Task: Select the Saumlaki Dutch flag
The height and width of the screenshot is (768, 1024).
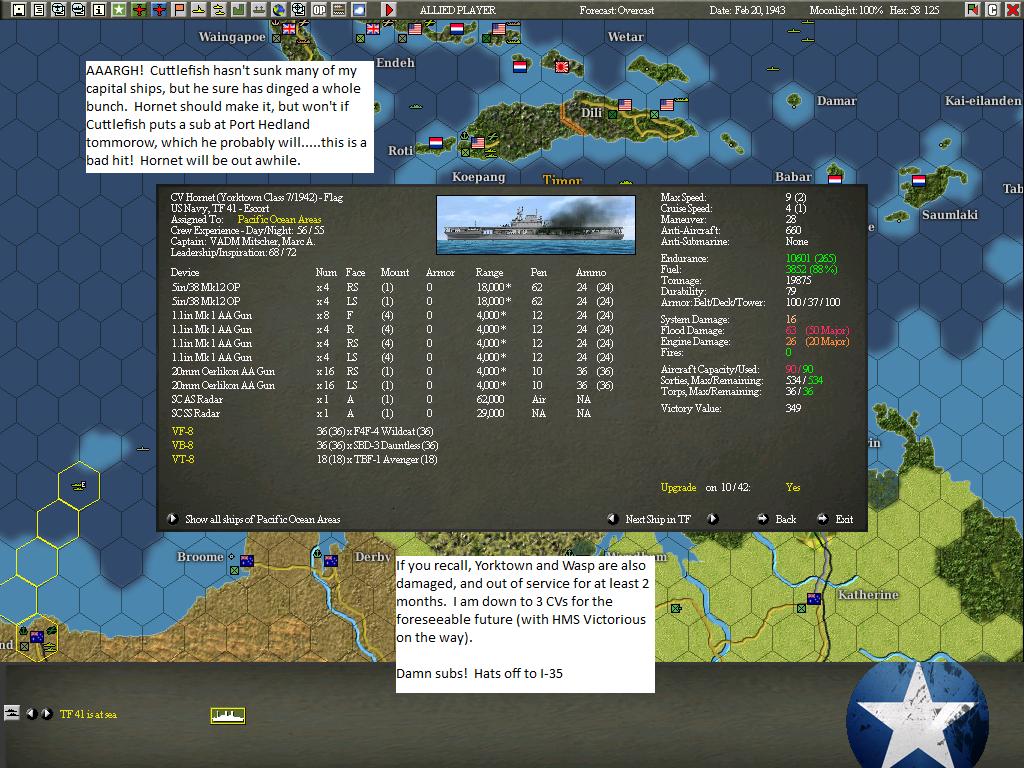Action: click(919, 181)
